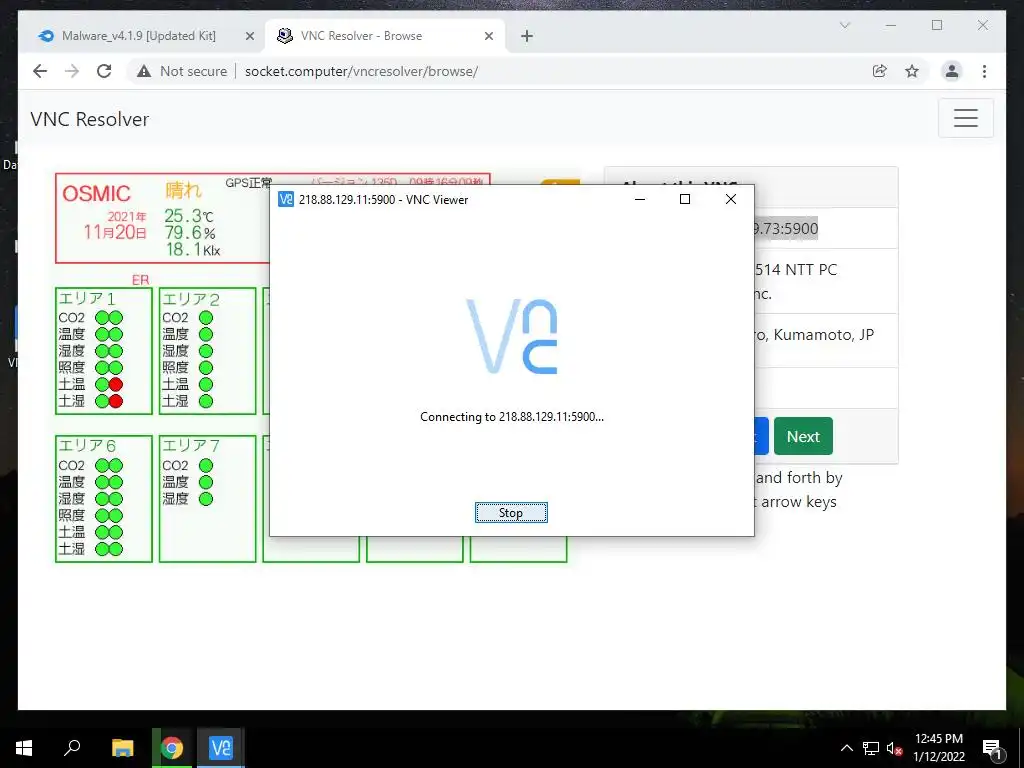Open network status tray icon
The width and height of the screenshot is (1024, 768).
click(x=871, y=748)
